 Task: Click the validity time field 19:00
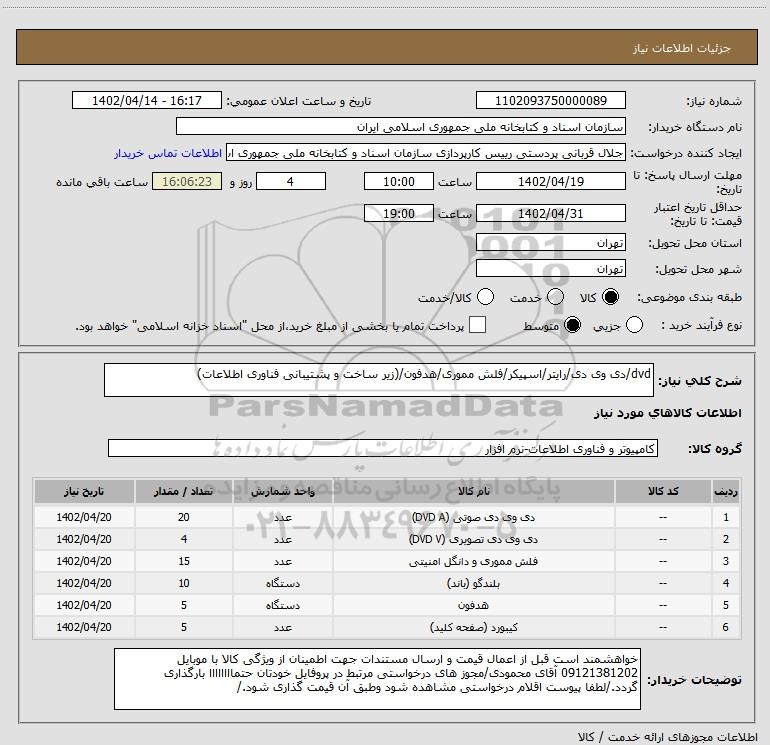pyautogui.click(x=399, y=214)
